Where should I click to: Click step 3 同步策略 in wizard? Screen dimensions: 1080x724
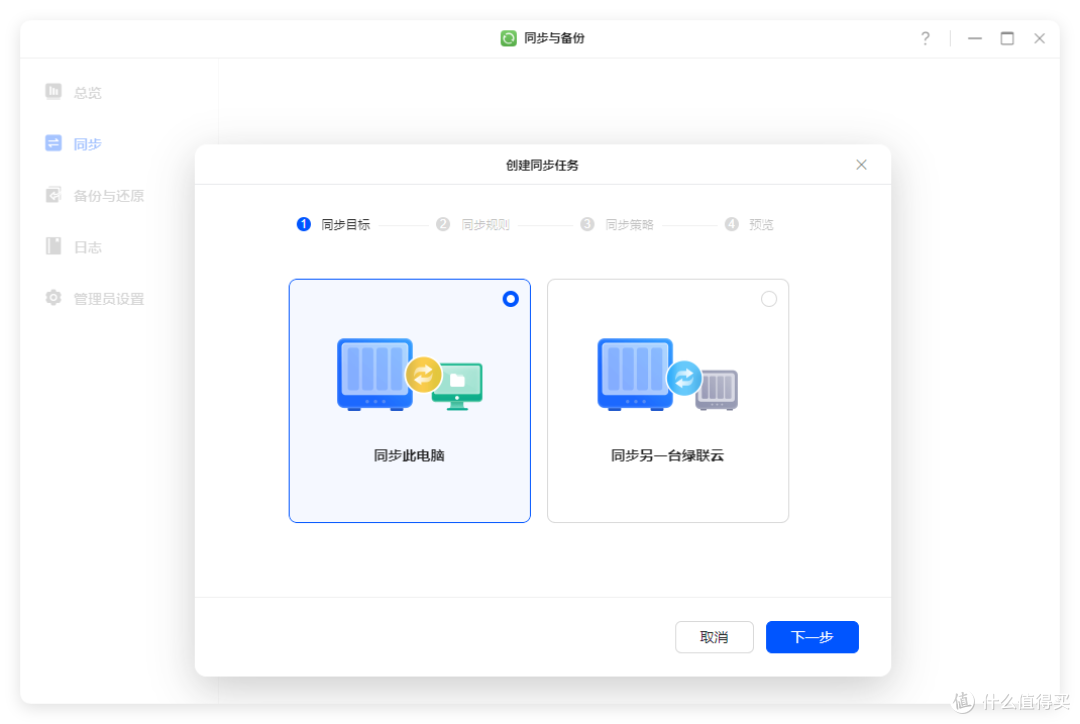[617, 225]
